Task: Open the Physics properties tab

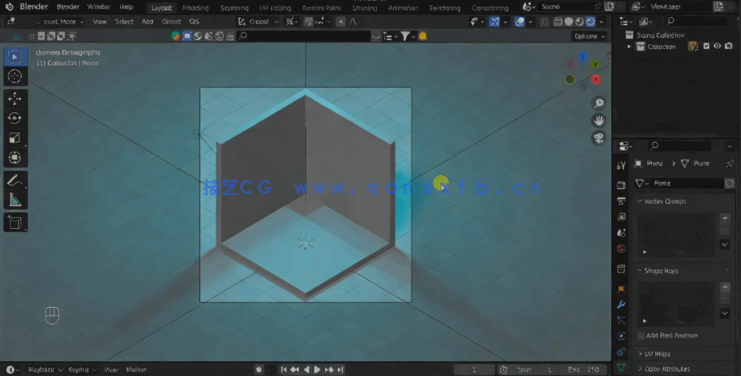Action: tap(621, 336)
